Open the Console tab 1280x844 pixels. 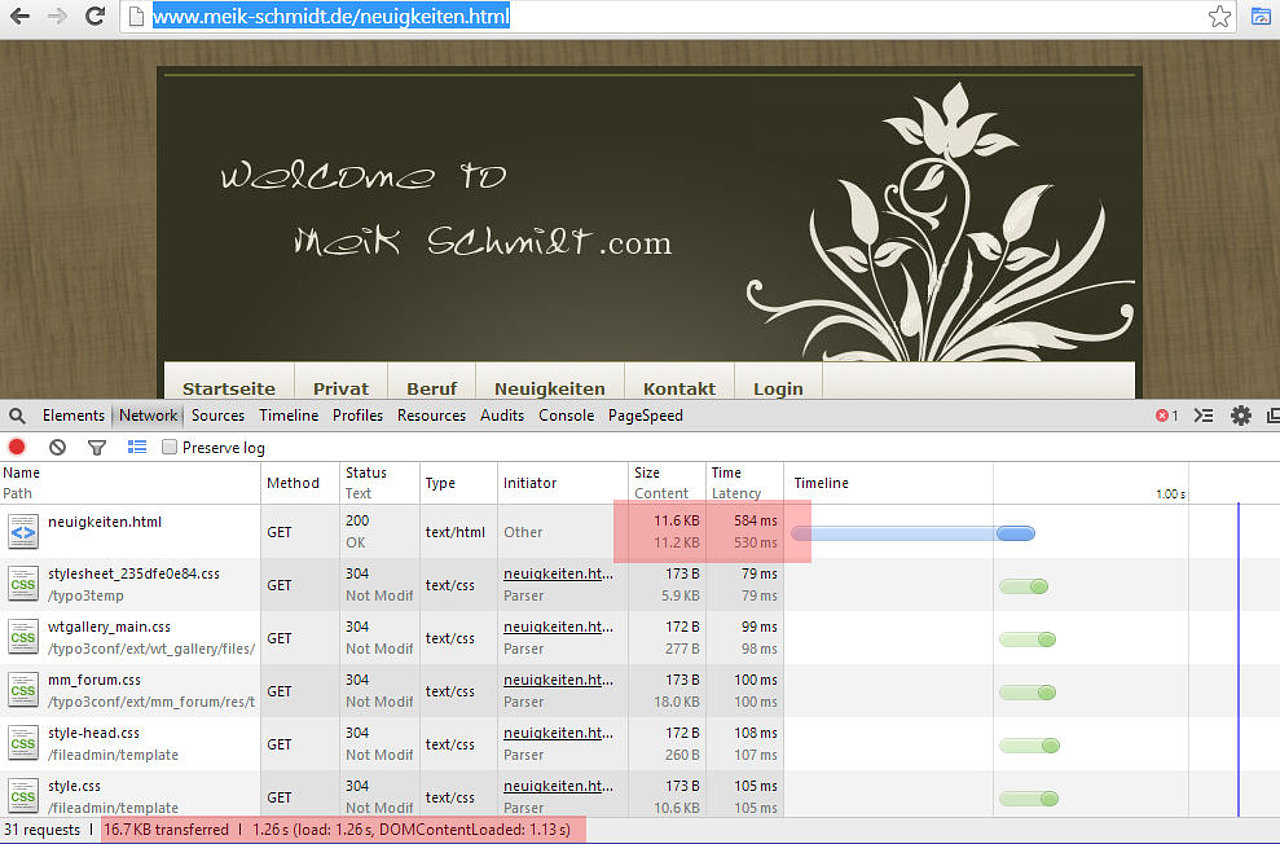(x=566, y=416)
